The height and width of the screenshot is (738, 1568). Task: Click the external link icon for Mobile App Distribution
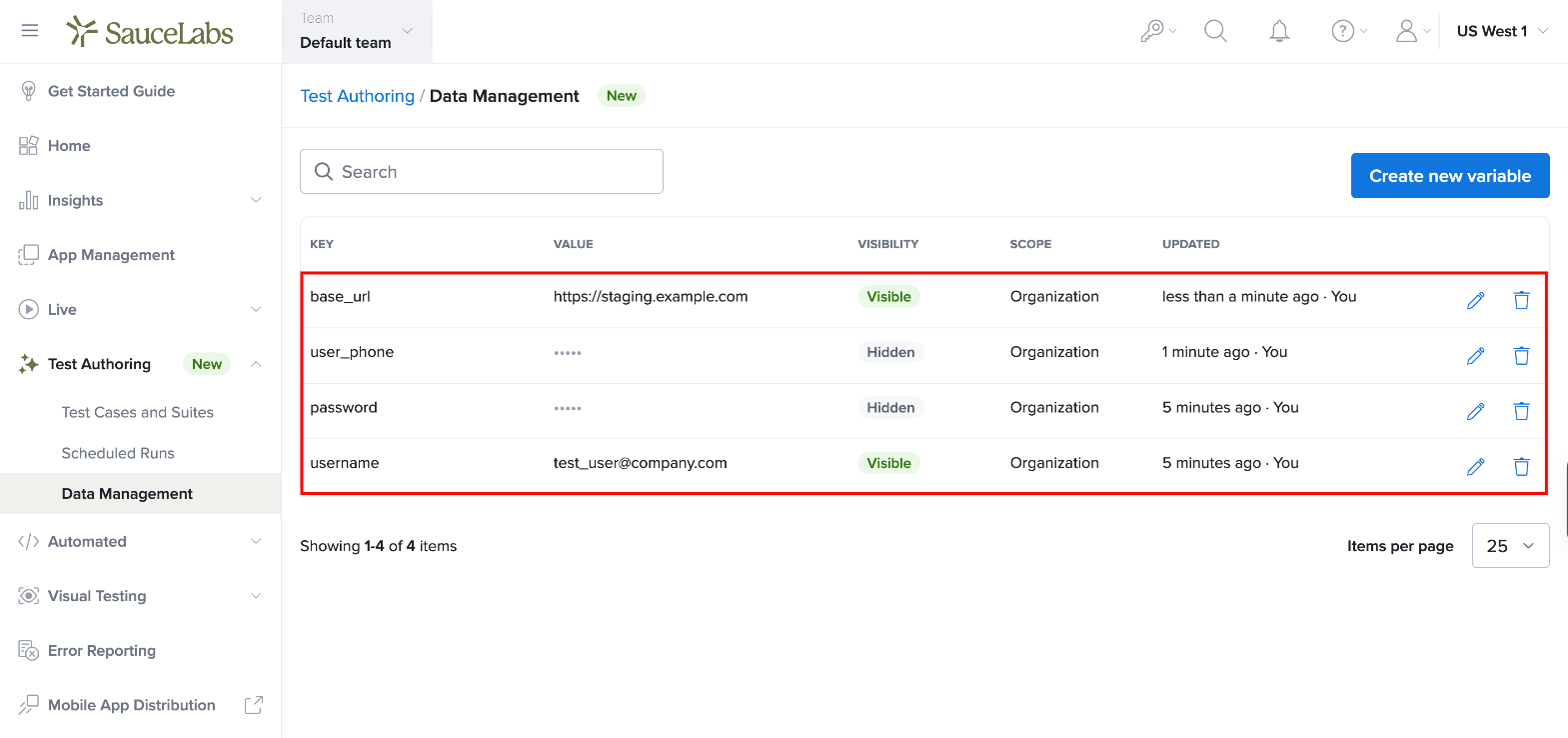[x=254, y=705]
